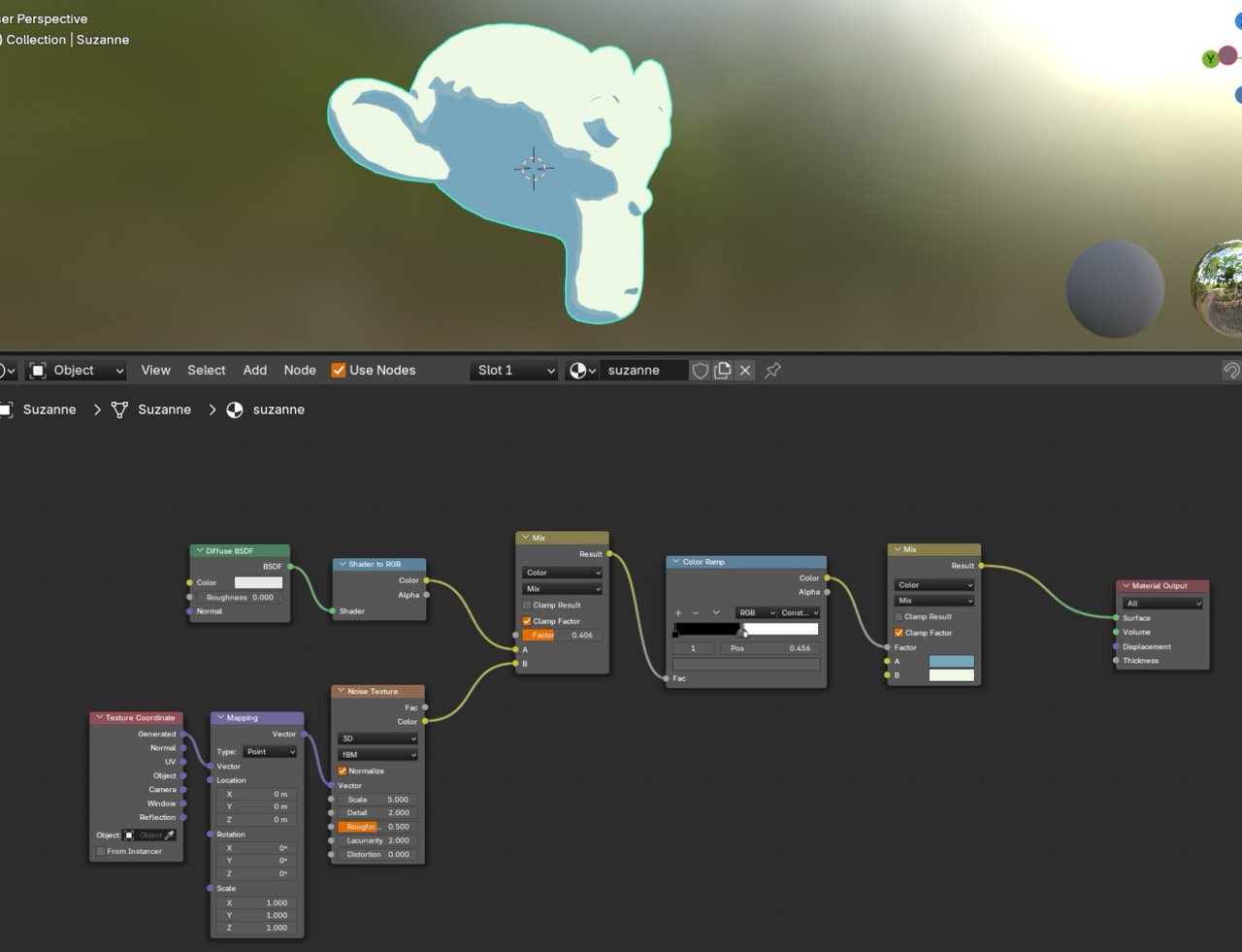
Task: Unlink the suzanne material with X icon
Action: (745, 370)
